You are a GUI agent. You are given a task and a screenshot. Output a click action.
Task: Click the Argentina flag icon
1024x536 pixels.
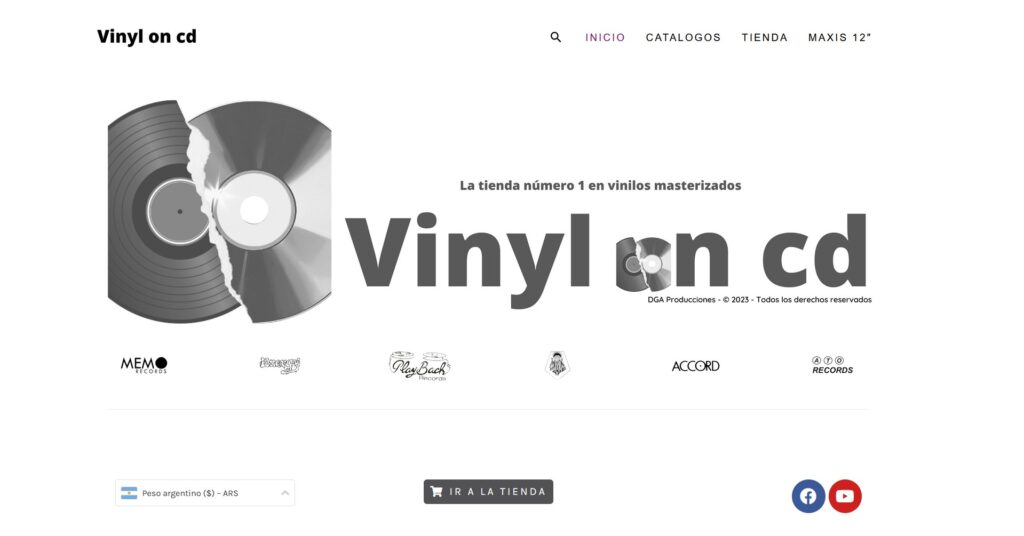[129, 493]
